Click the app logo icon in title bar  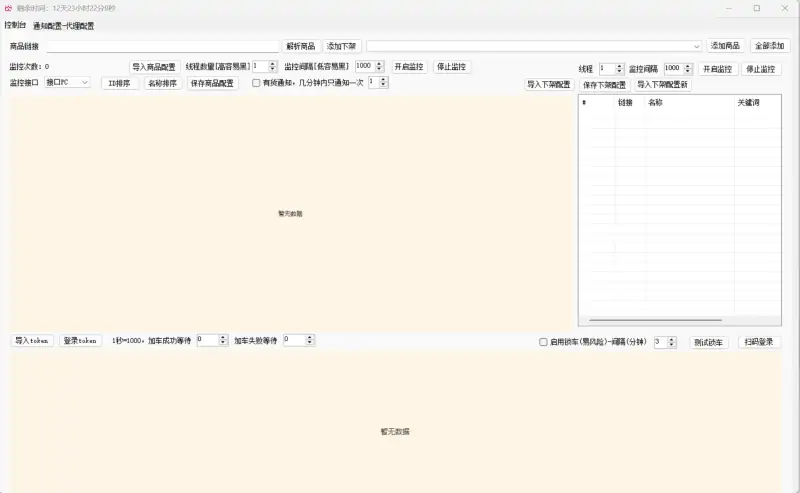[8, 8]
